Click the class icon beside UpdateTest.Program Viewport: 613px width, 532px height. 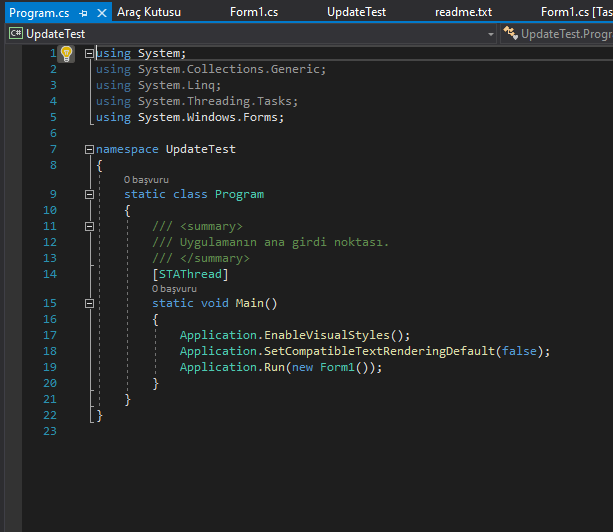point(511,33)
